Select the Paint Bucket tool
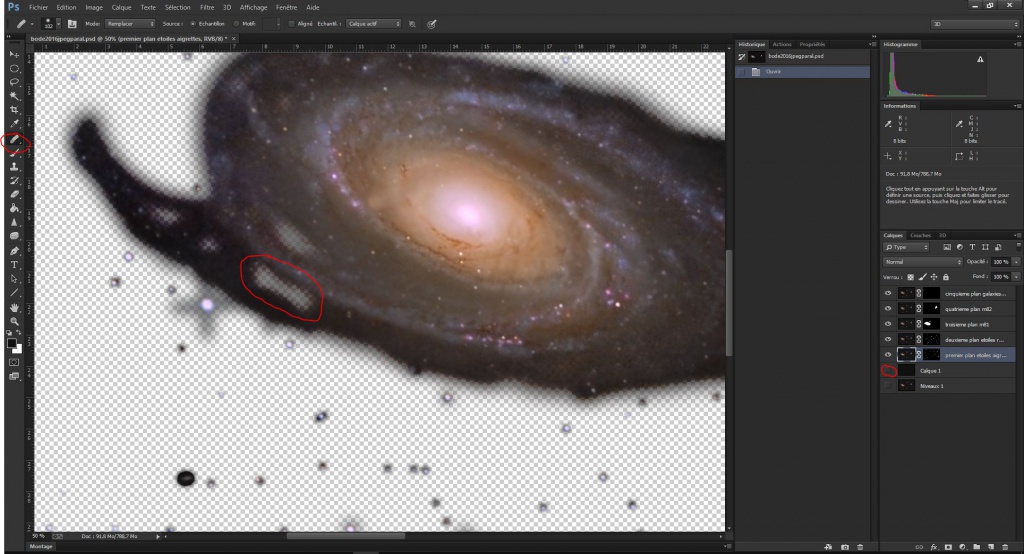The image size is (1024, 554). 14,208
